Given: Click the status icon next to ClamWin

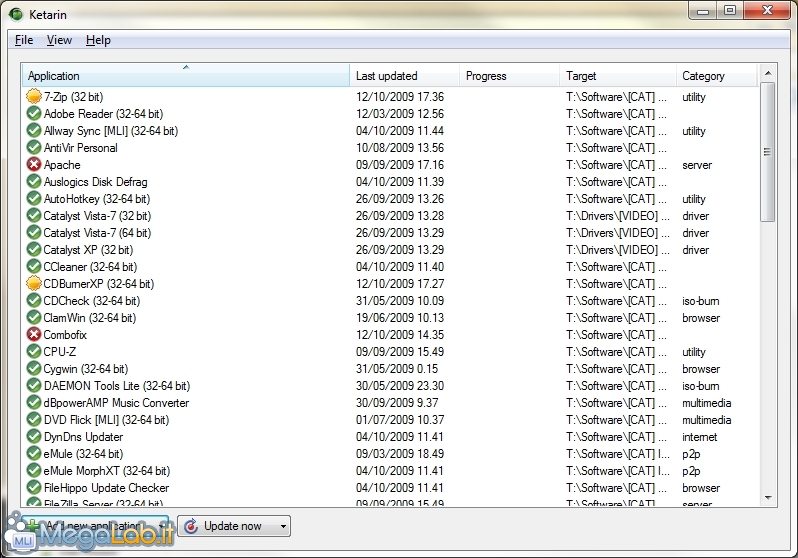Looking at the screenshot, I should pos(34,318).
